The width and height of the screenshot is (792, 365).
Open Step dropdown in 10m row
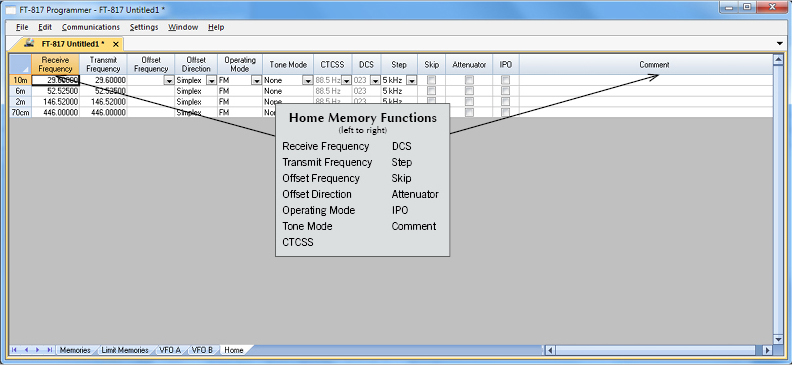[412, 80]
